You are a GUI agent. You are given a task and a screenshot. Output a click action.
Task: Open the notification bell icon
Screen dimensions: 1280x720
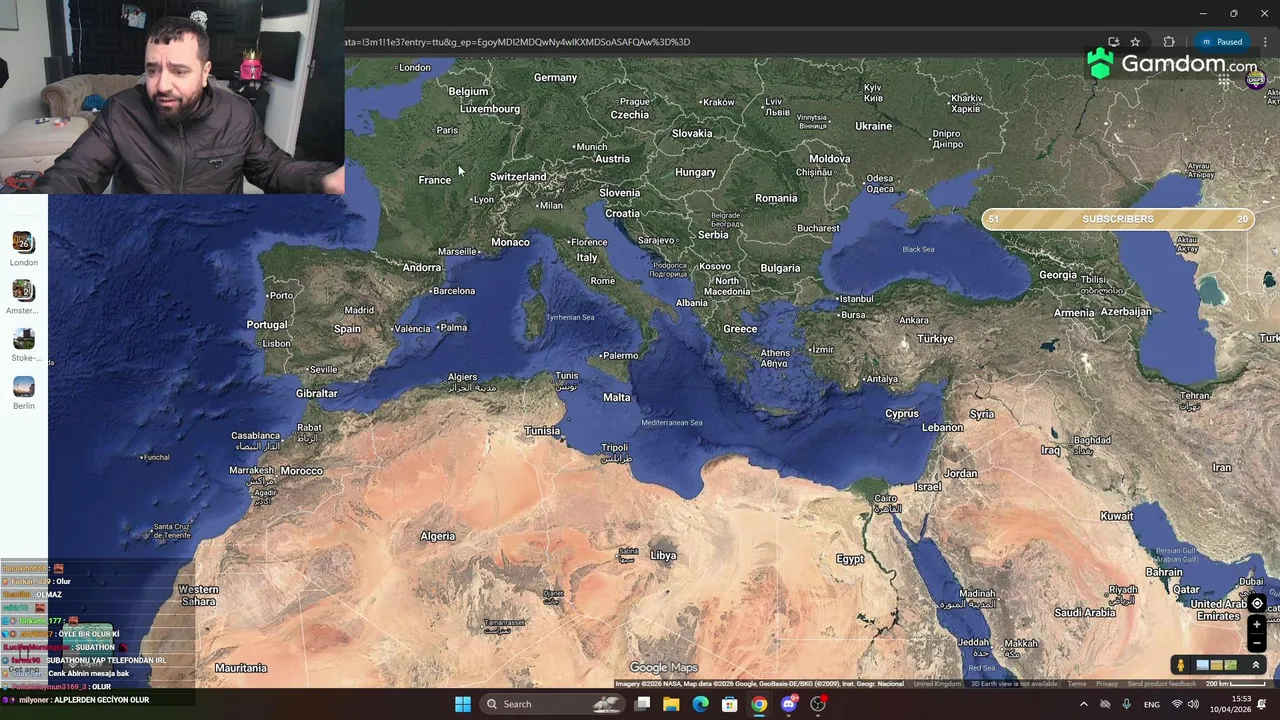click(x=1261, y=704)
